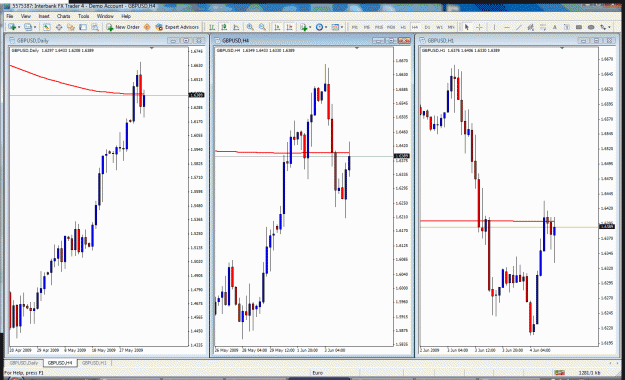Click the Euro profile in status bar
Viewport: 625px width, 380px height.
coord(318,373)
